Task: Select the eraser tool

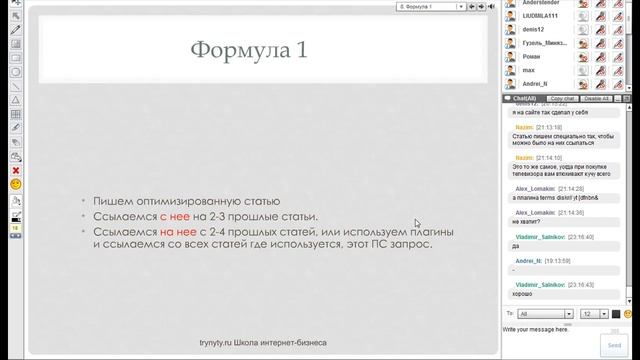Action: coord(16,142)
